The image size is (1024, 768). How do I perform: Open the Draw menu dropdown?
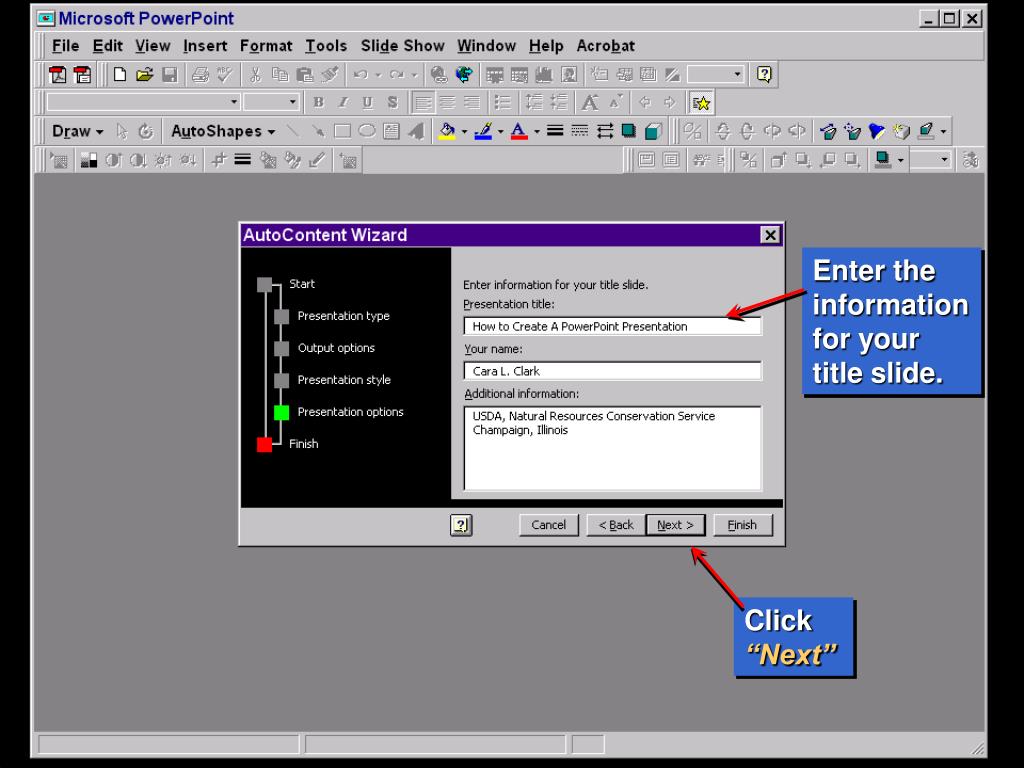pos(77,131)
